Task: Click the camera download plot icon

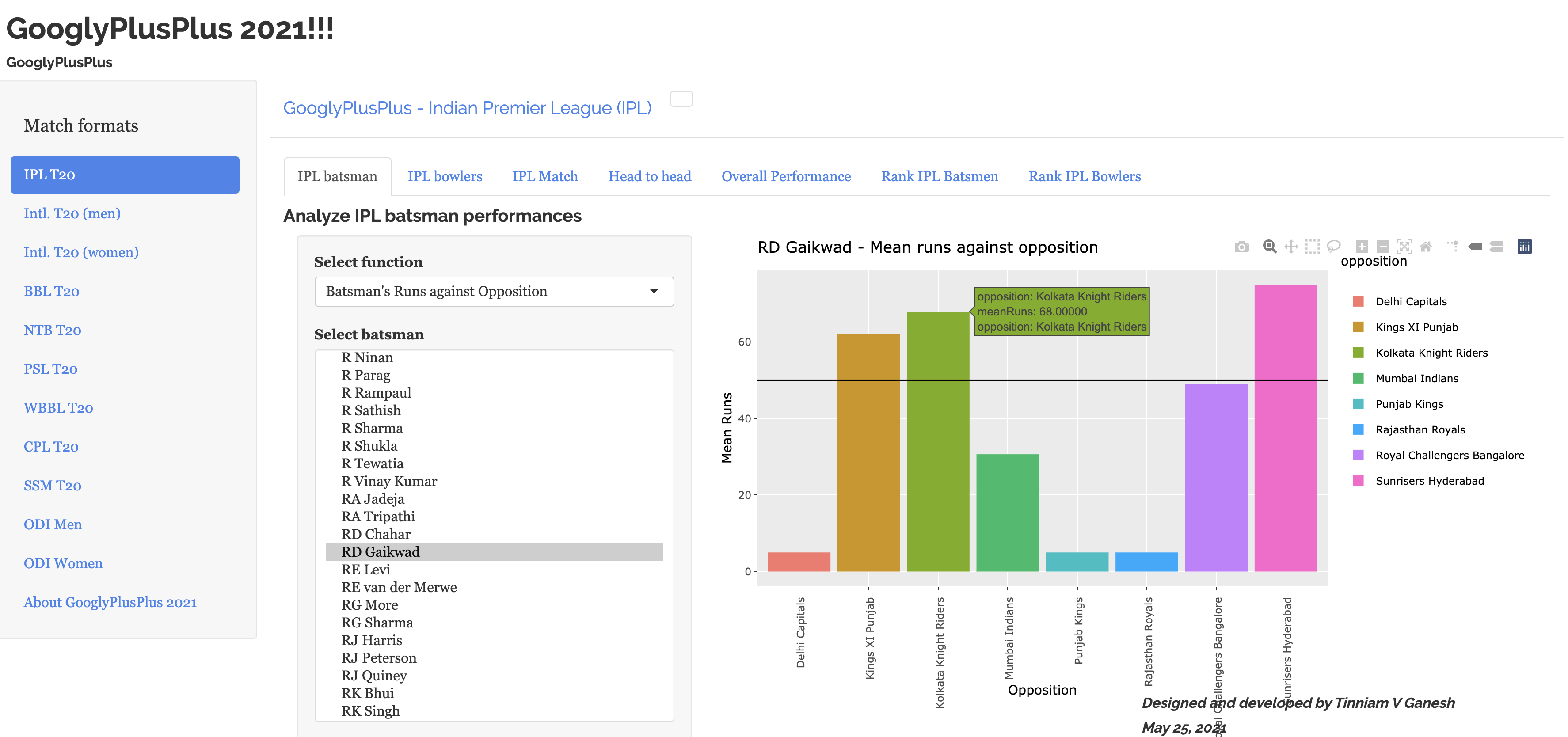Action: [1241, 247]
